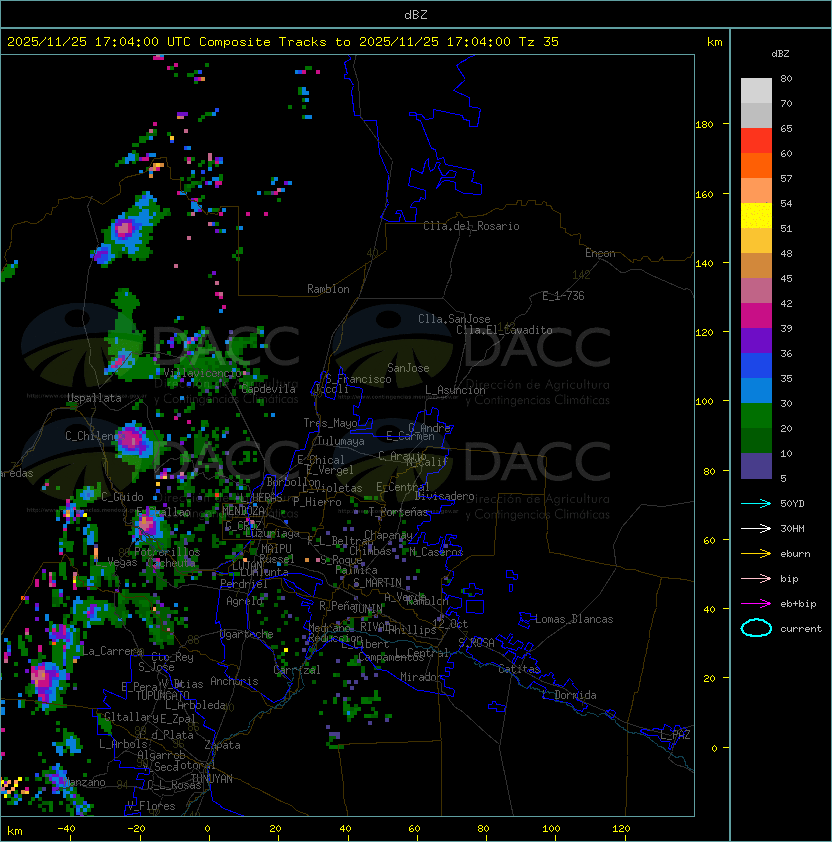Click the yellow eburn arrow in legend
The image size is (832, 842).
756,554
